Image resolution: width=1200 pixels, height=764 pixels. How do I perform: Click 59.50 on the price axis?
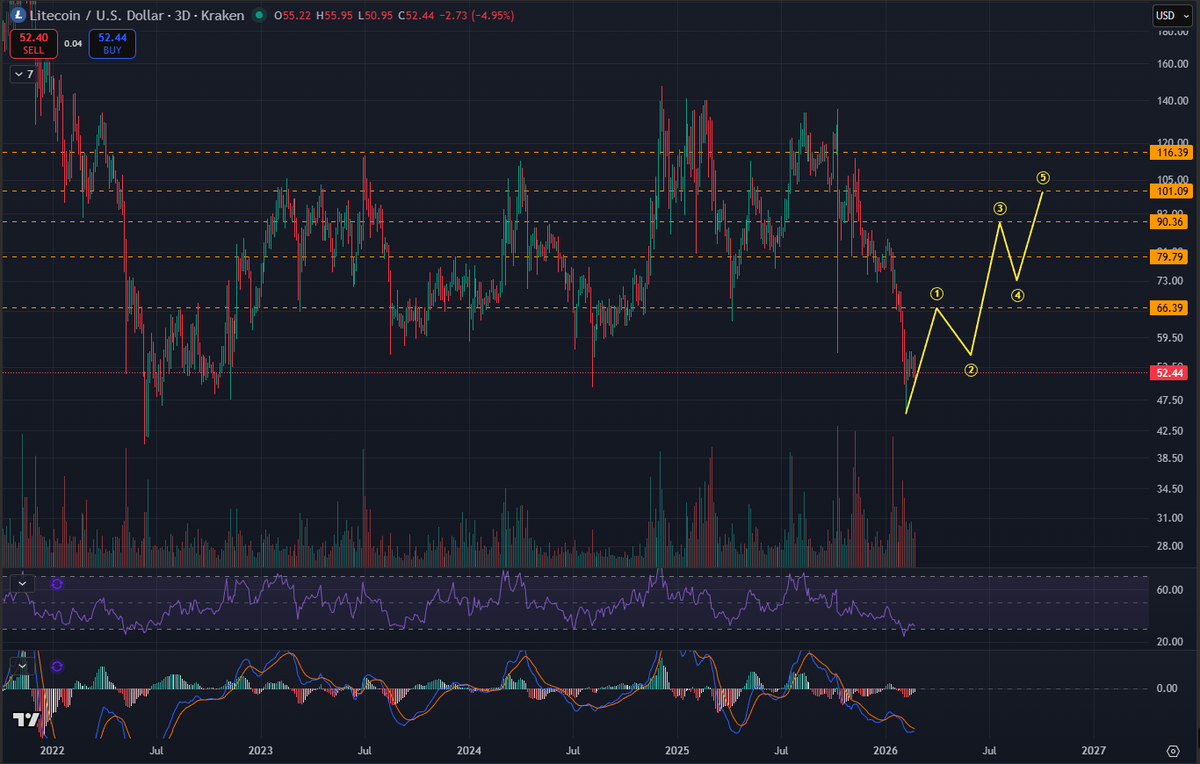pos(1170,338)
